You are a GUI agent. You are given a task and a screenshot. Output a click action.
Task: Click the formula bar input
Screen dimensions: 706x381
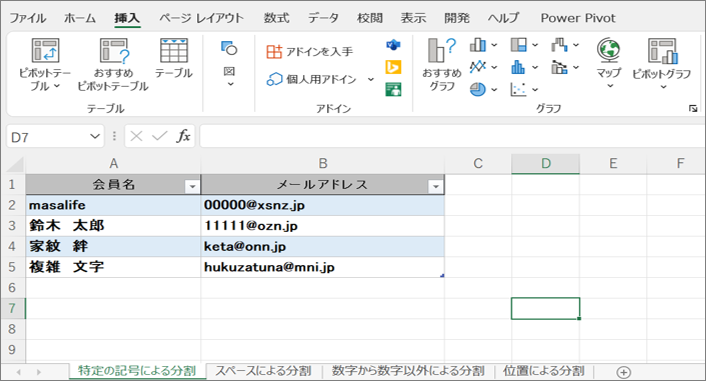(452, 136)
